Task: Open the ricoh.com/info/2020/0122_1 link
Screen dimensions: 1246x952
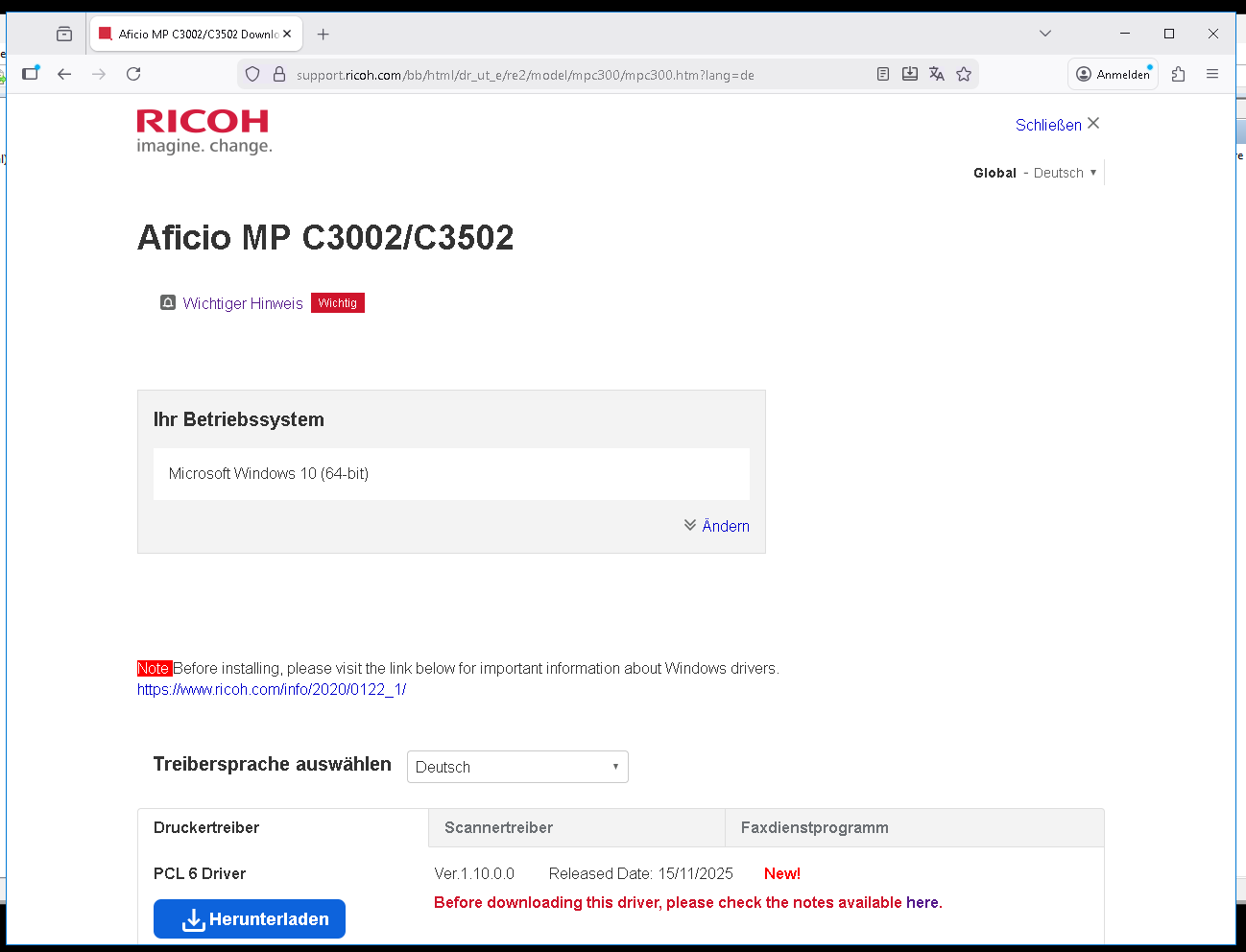Action: (272, 689)
